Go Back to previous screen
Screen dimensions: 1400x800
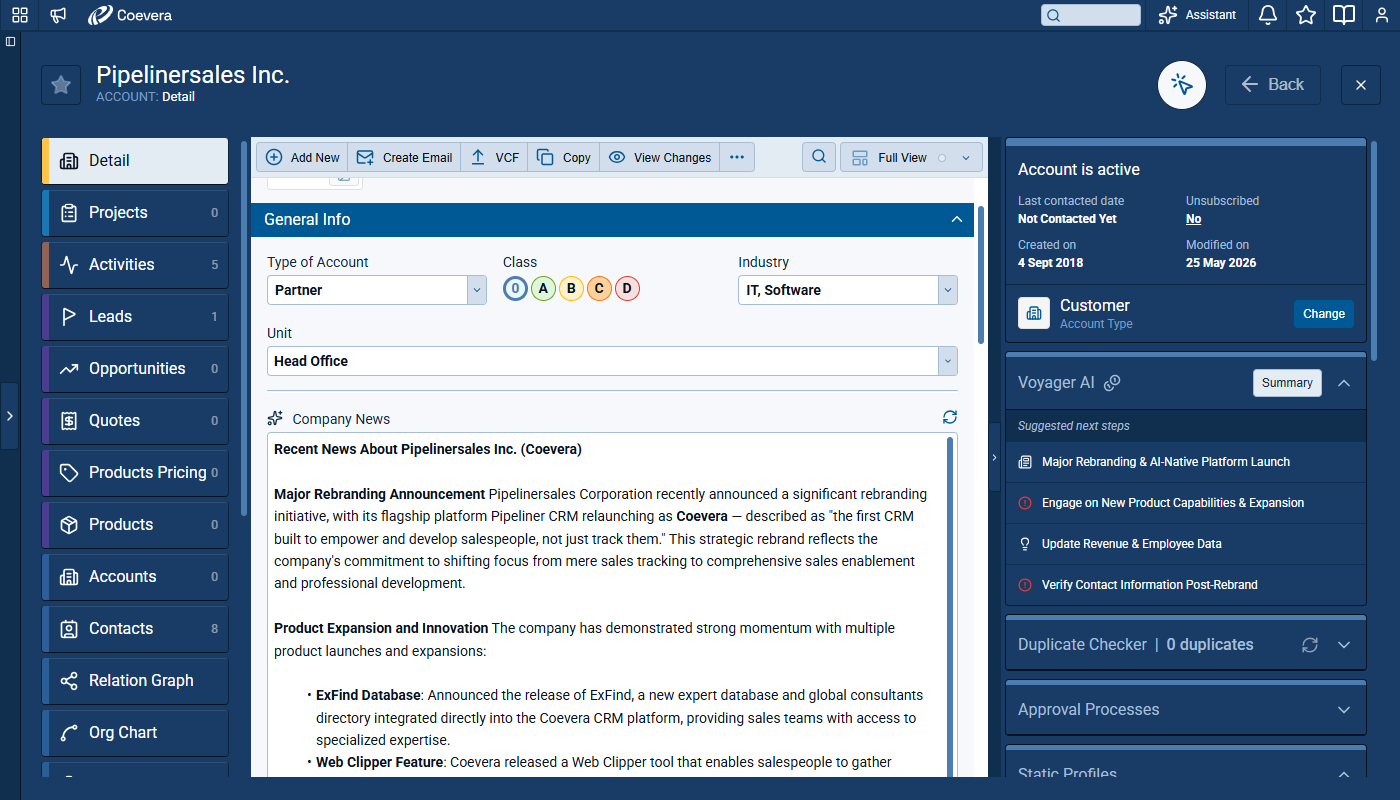tap(1273, 85)
